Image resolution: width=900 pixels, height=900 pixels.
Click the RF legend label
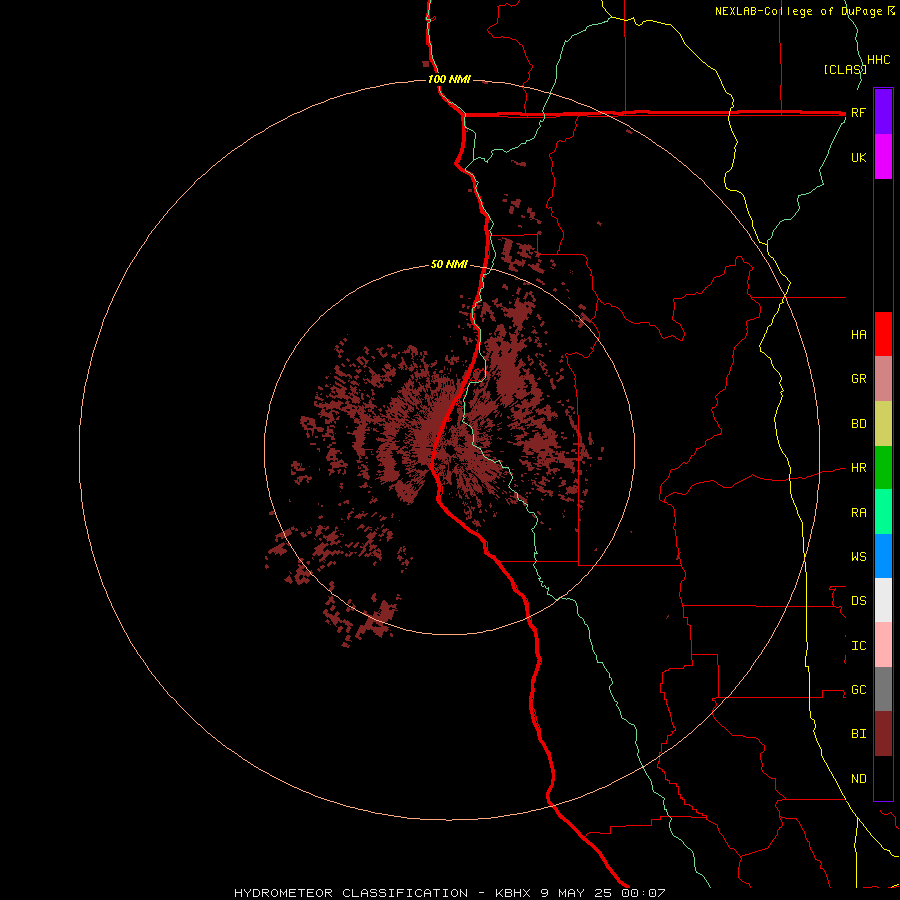coord(859,112)
